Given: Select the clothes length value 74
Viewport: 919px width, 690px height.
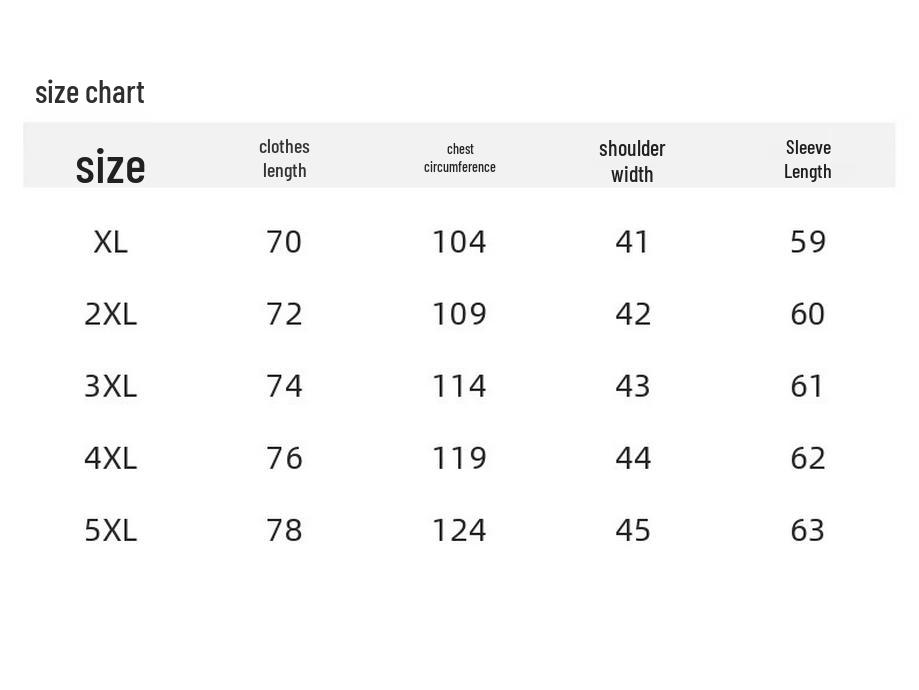Looking at the screenshot, I should (284, 386).
